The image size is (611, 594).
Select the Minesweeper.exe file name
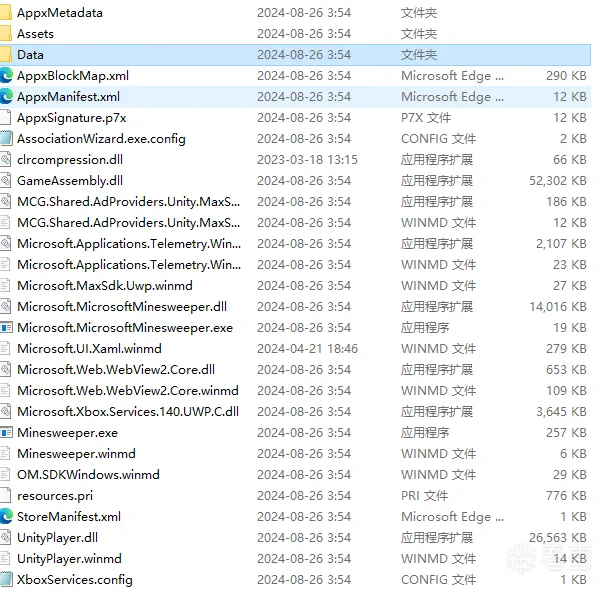coord(67,433)
